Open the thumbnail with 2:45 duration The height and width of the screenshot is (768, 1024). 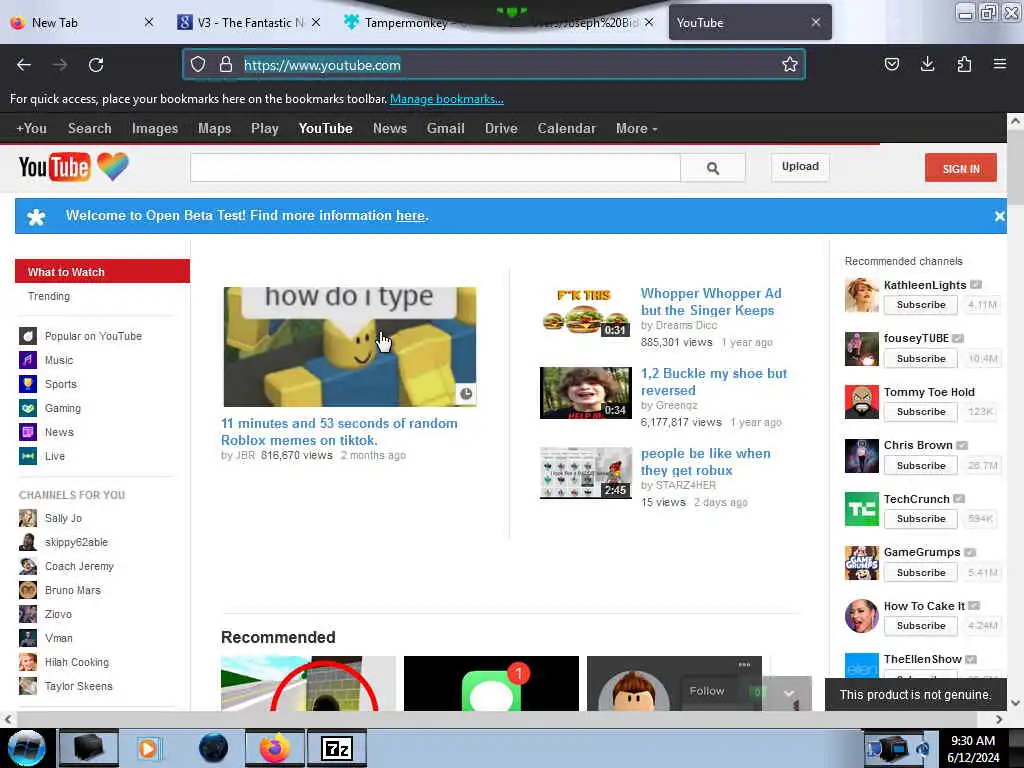(585, 473)
